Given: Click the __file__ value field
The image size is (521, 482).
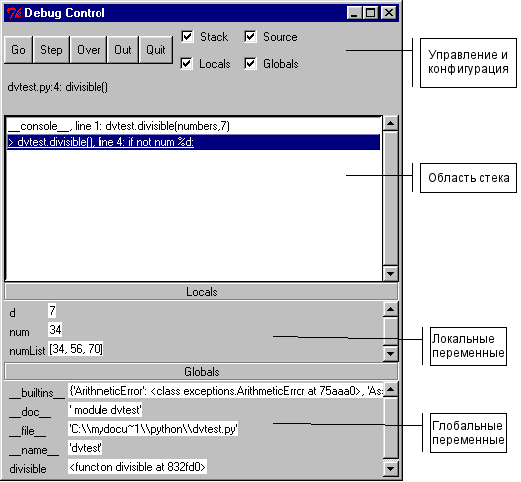Looking at the screenshot, I should [x=153, y=429].
